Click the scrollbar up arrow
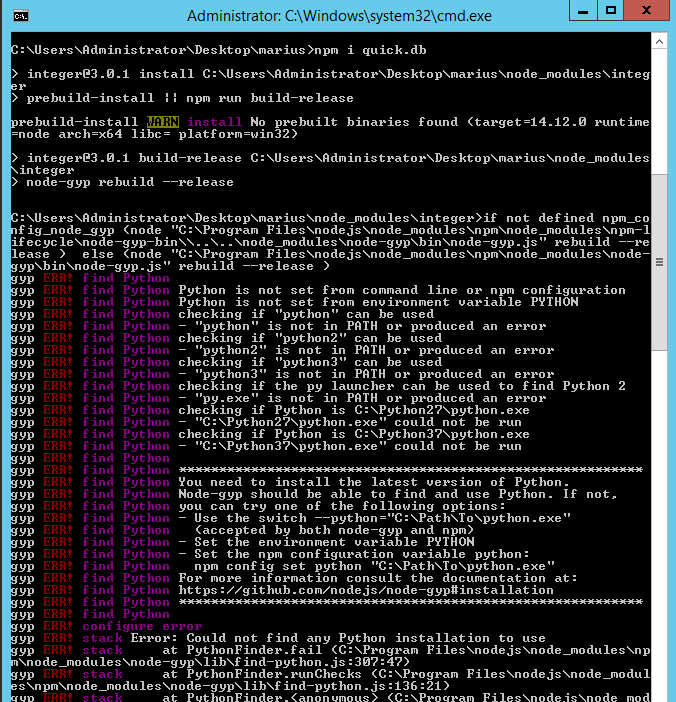This screenshot has width=676, height=702. pyautogui.click(x=659, y=42)
